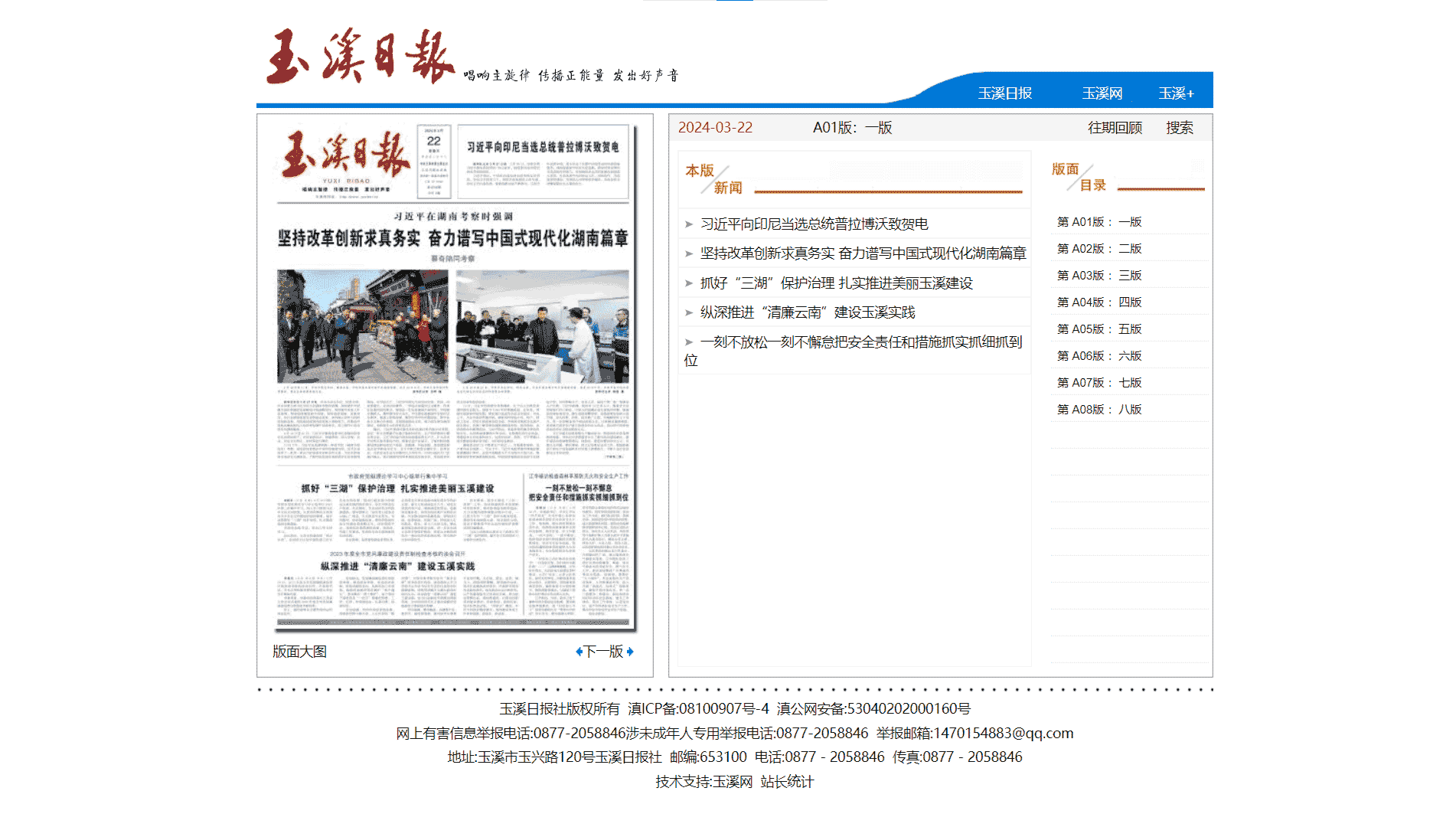Click the left photo on front page
The width and height of the screenshot is (1456, 827).
coord(362,326)
